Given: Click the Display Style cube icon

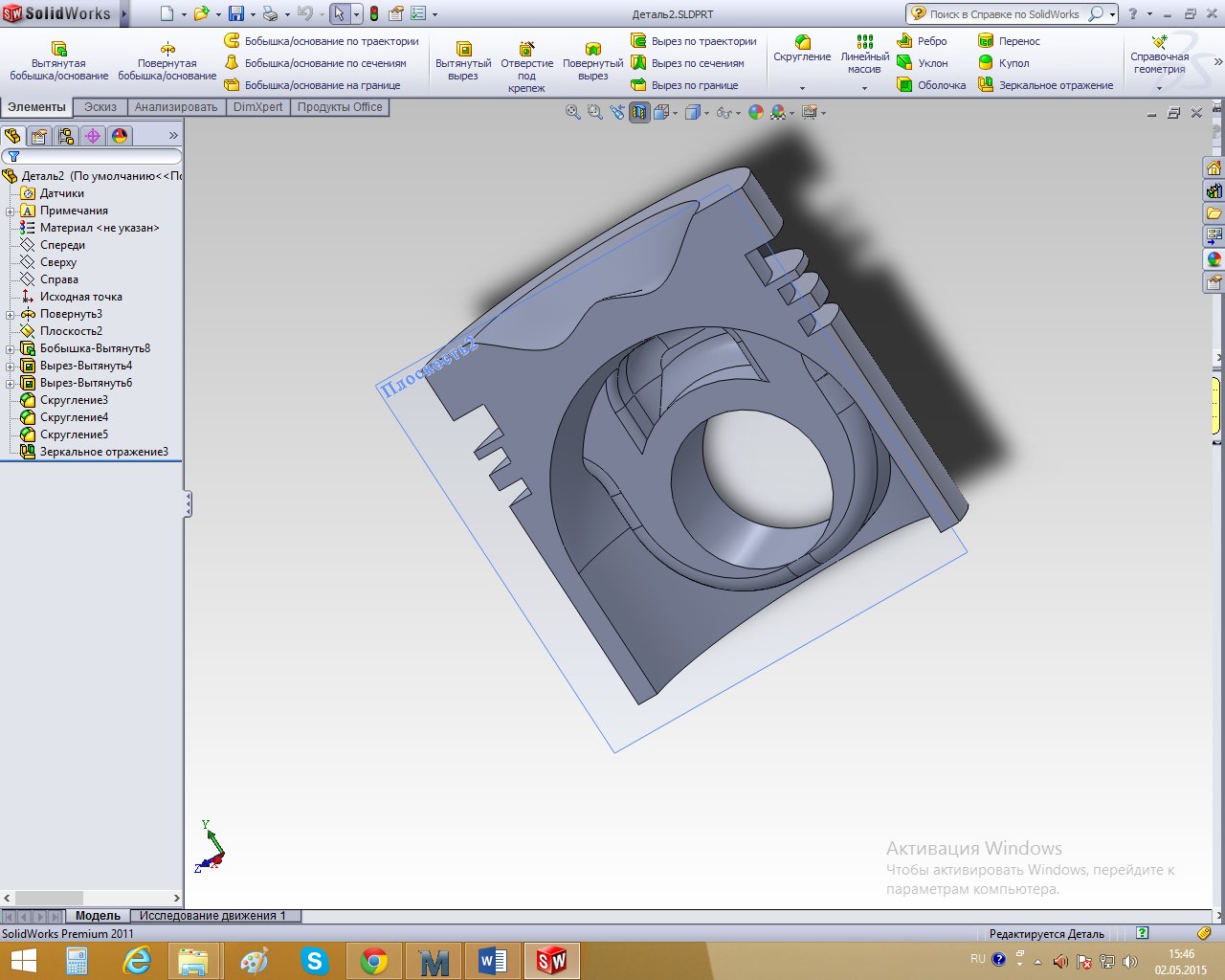Looking at the screenshot, I should [x=693, y=112].
